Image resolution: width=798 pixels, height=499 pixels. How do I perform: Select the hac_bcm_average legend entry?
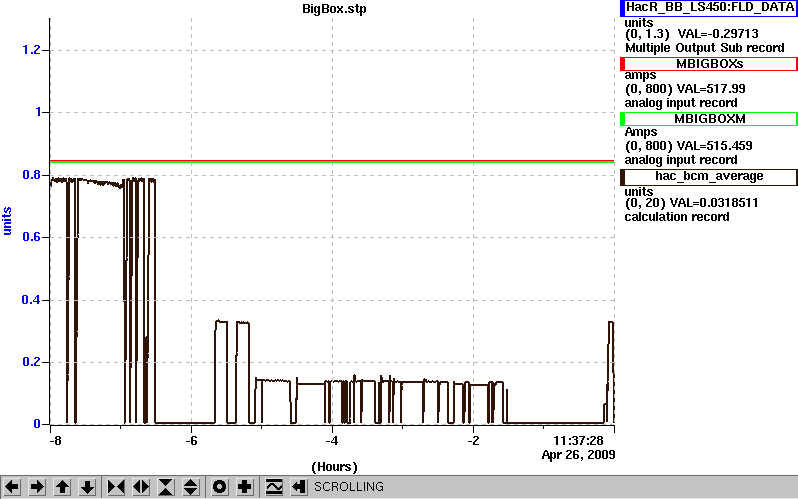pos(708,176)
